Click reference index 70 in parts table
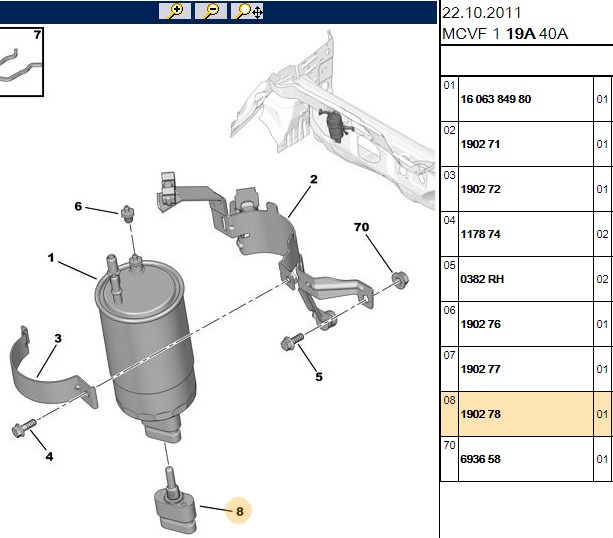The width and height of the screenshot is (613, 538). [450, 445]
